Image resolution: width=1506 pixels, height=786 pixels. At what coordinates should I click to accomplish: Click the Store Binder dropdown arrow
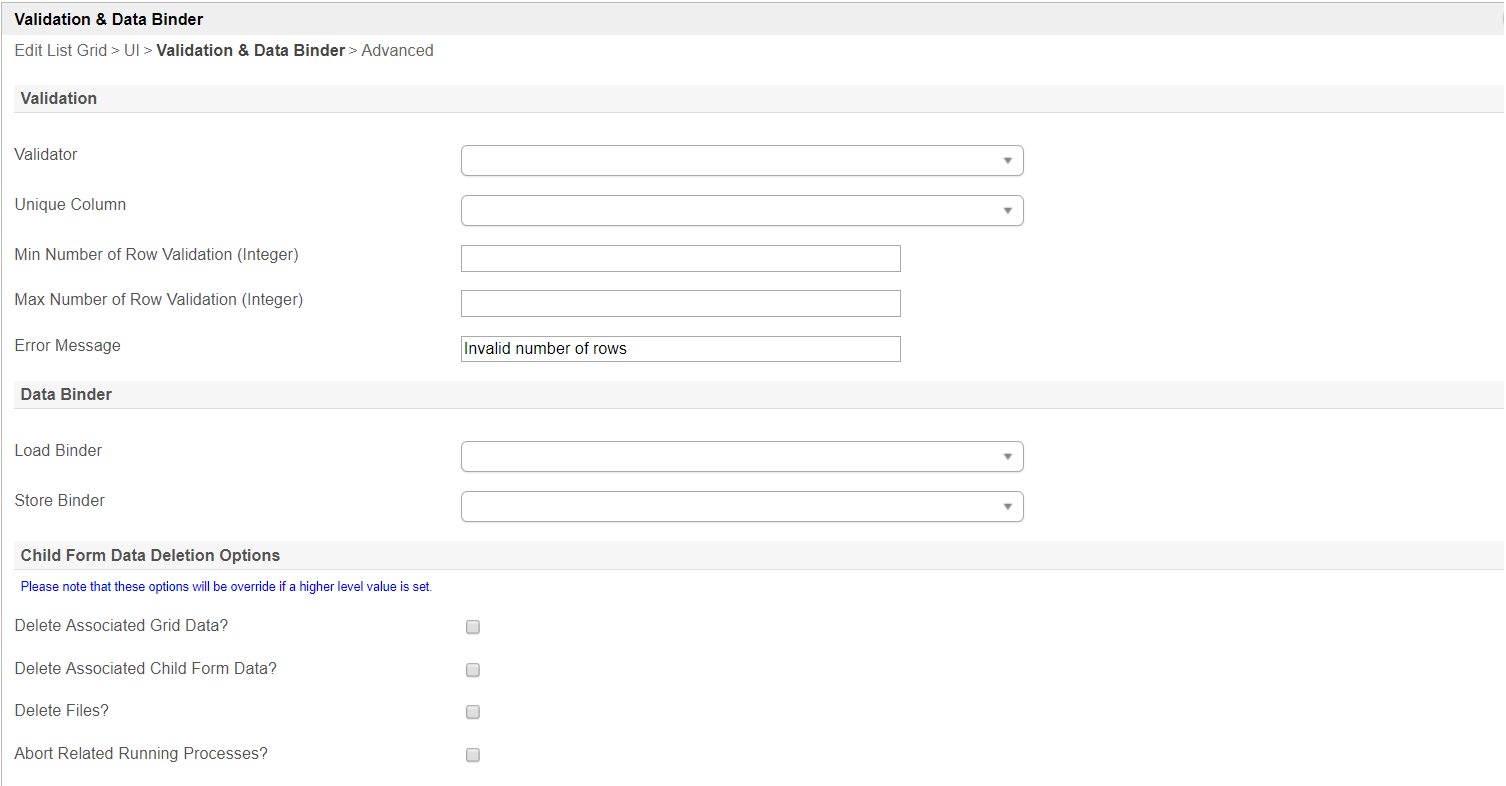[x=1008, y=507]
